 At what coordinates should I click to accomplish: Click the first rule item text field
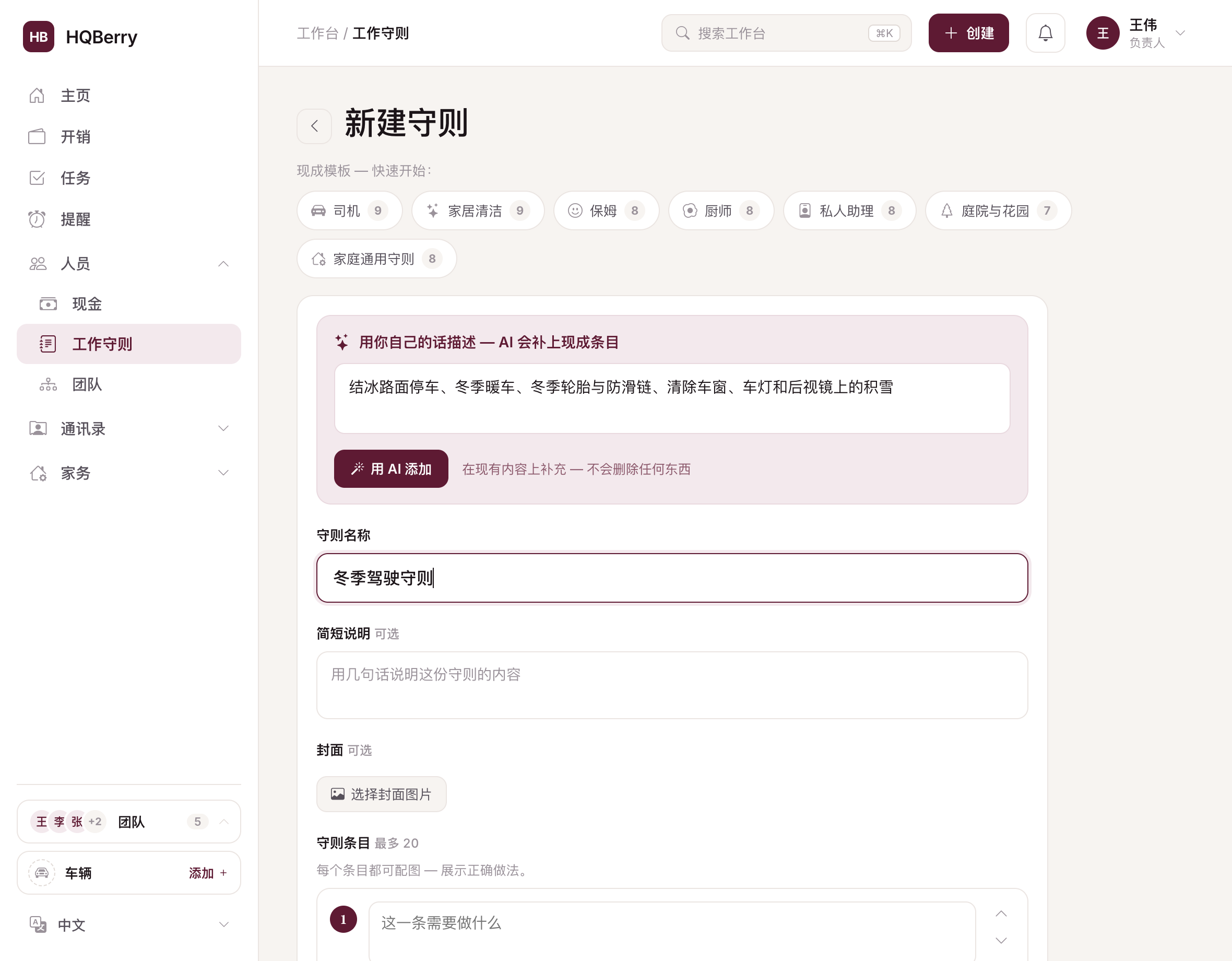click(672, 930)
